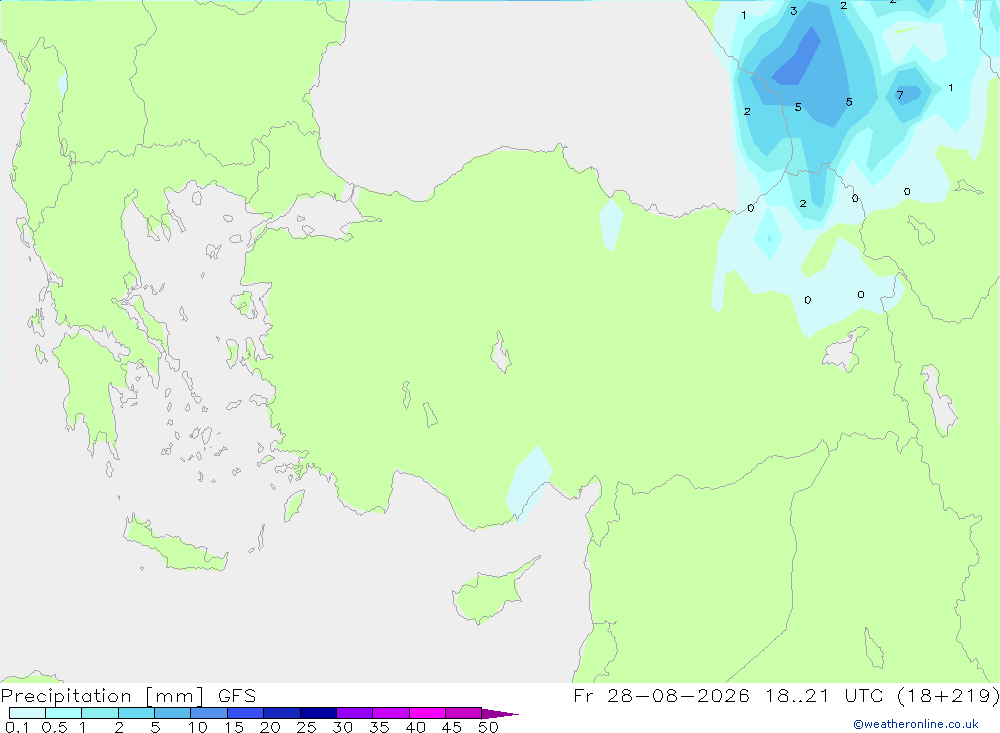Click the 'Precipitation [mm]' title text

(x=102, y=696)
